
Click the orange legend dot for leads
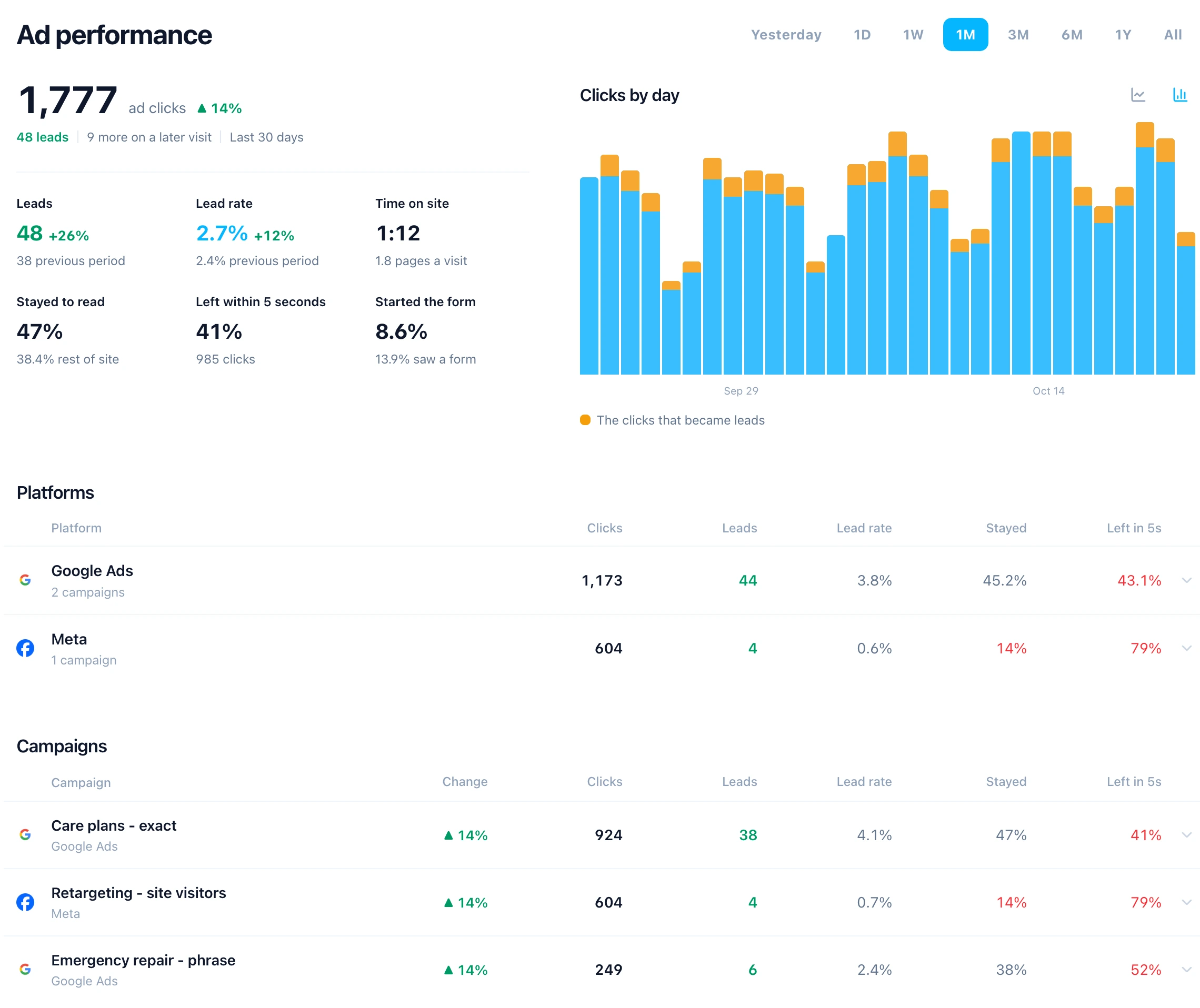point(585,420)
